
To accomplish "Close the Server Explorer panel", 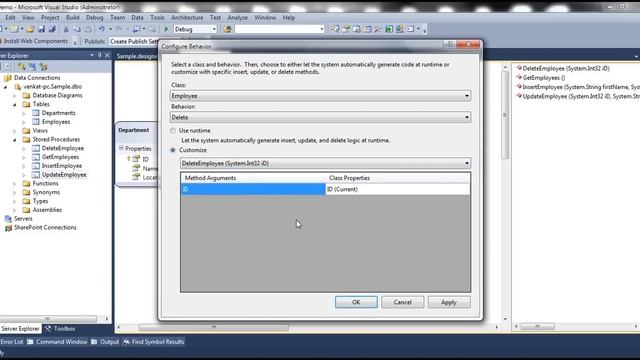I will (107, 56).
